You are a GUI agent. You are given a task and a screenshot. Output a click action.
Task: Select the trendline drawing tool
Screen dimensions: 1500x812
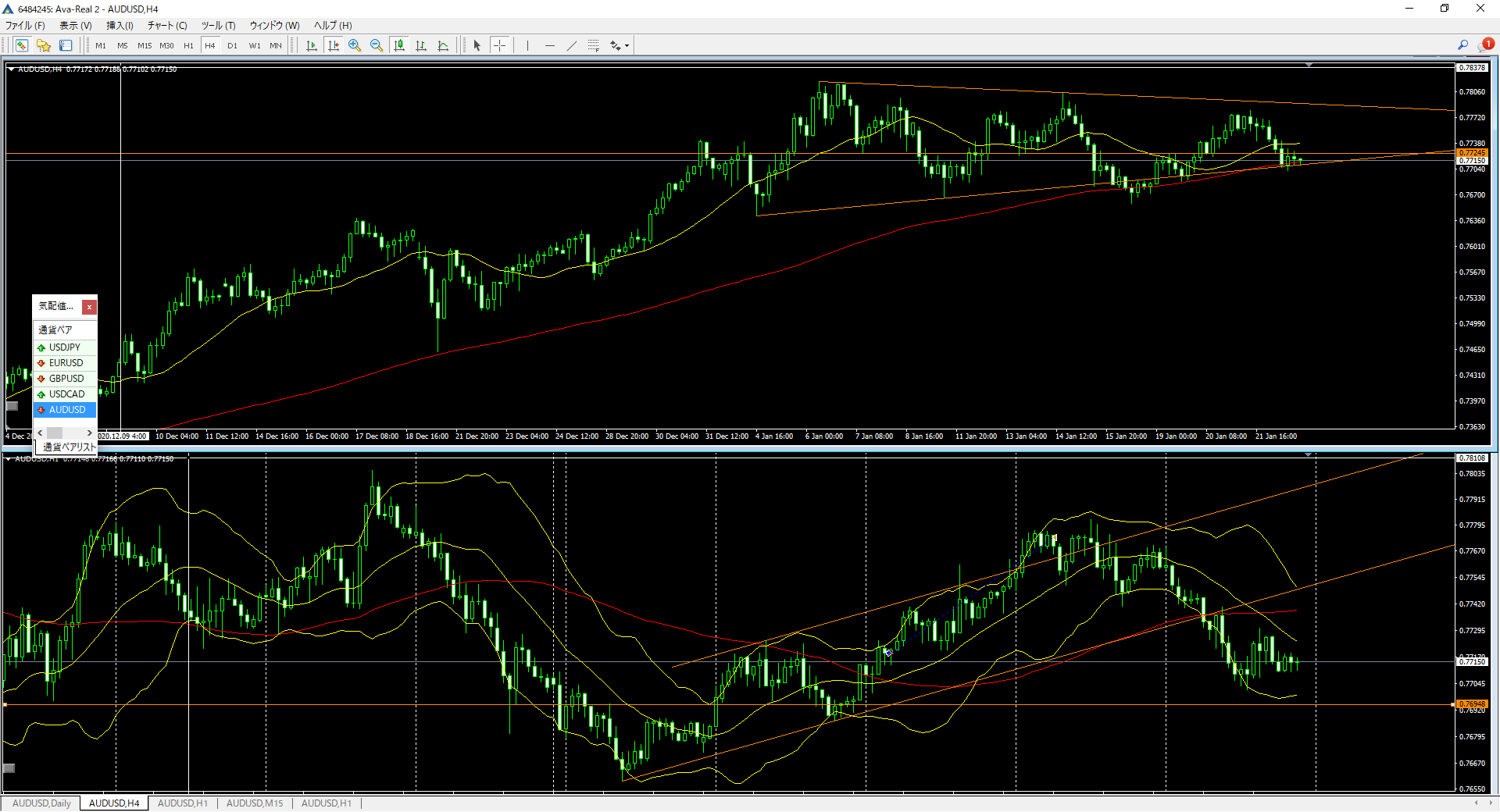pyautogui.click(x=572, y=45)
